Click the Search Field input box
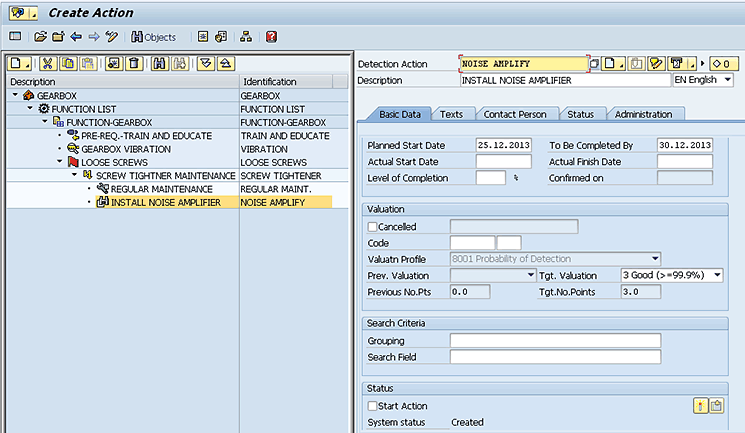 555,356
